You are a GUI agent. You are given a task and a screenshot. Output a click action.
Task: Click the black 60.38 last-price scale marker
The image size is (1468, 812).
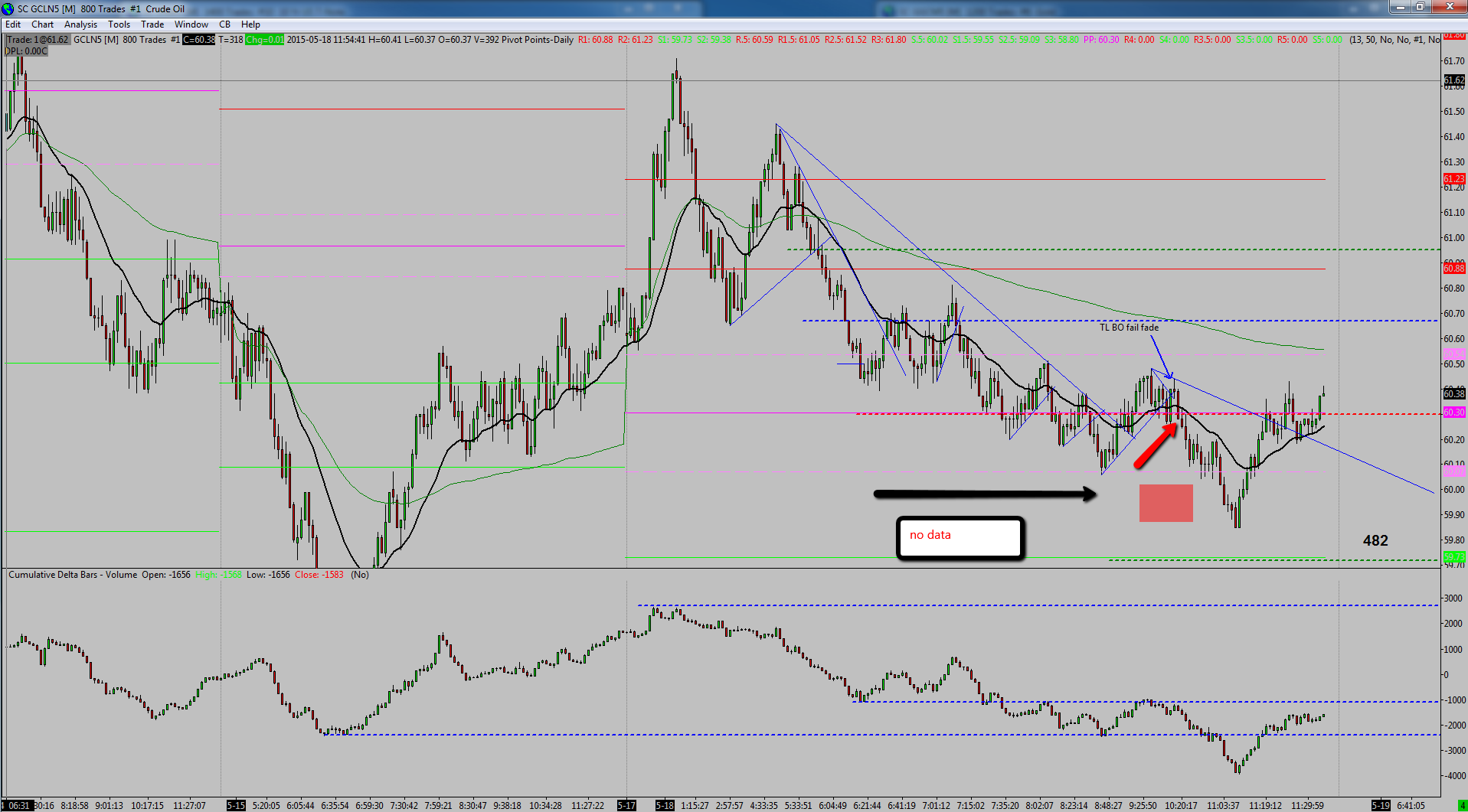(1454, 393)
